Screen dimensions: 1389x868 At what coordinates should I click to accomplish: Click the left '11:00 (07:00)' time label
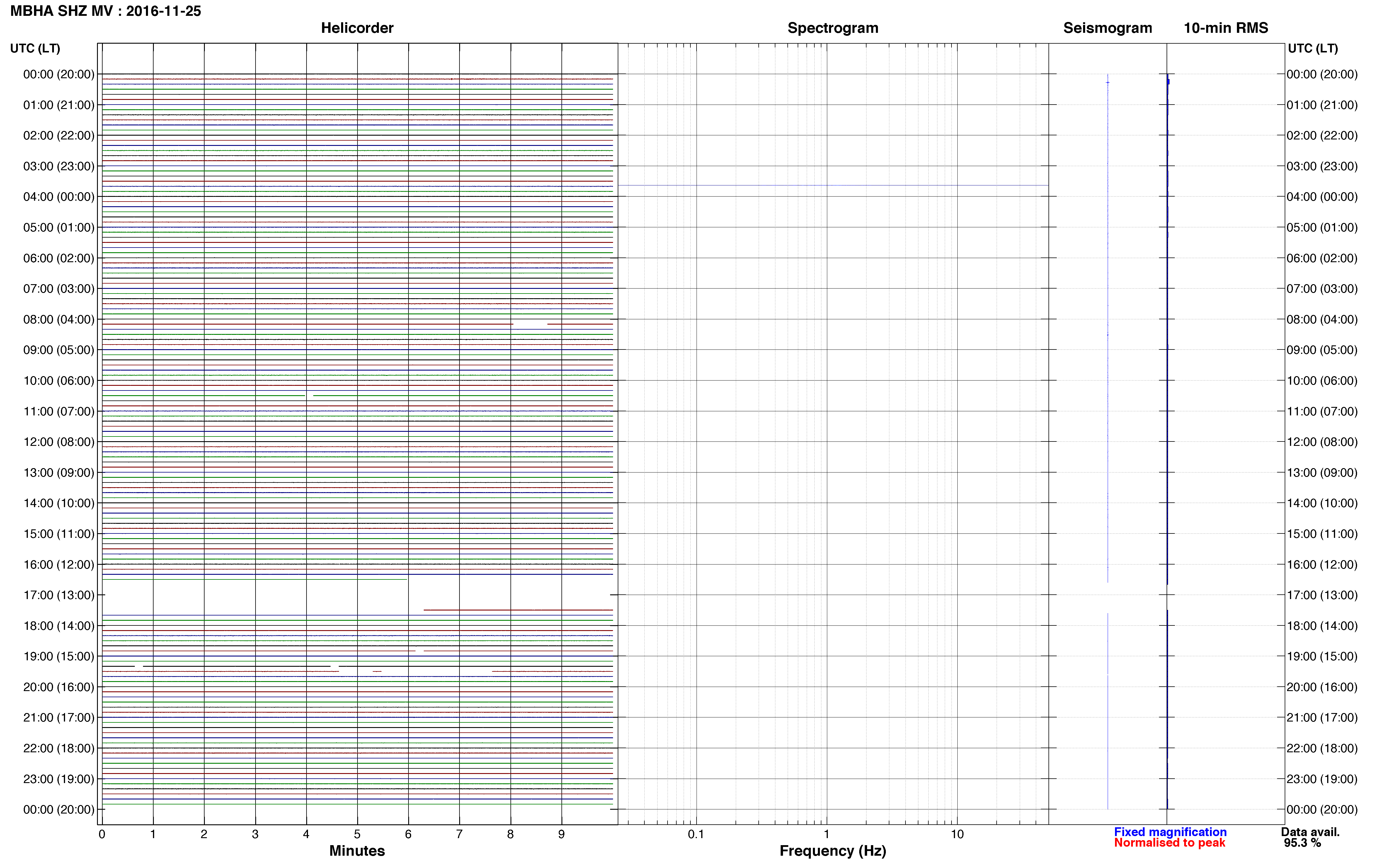[x=59, y=412]
